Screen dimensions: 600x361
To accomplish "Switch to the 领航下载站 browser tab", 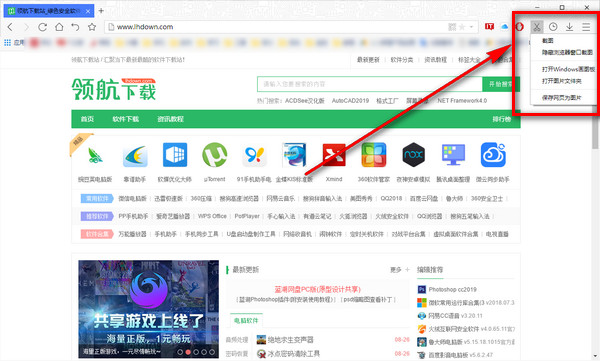I will 49,11.
